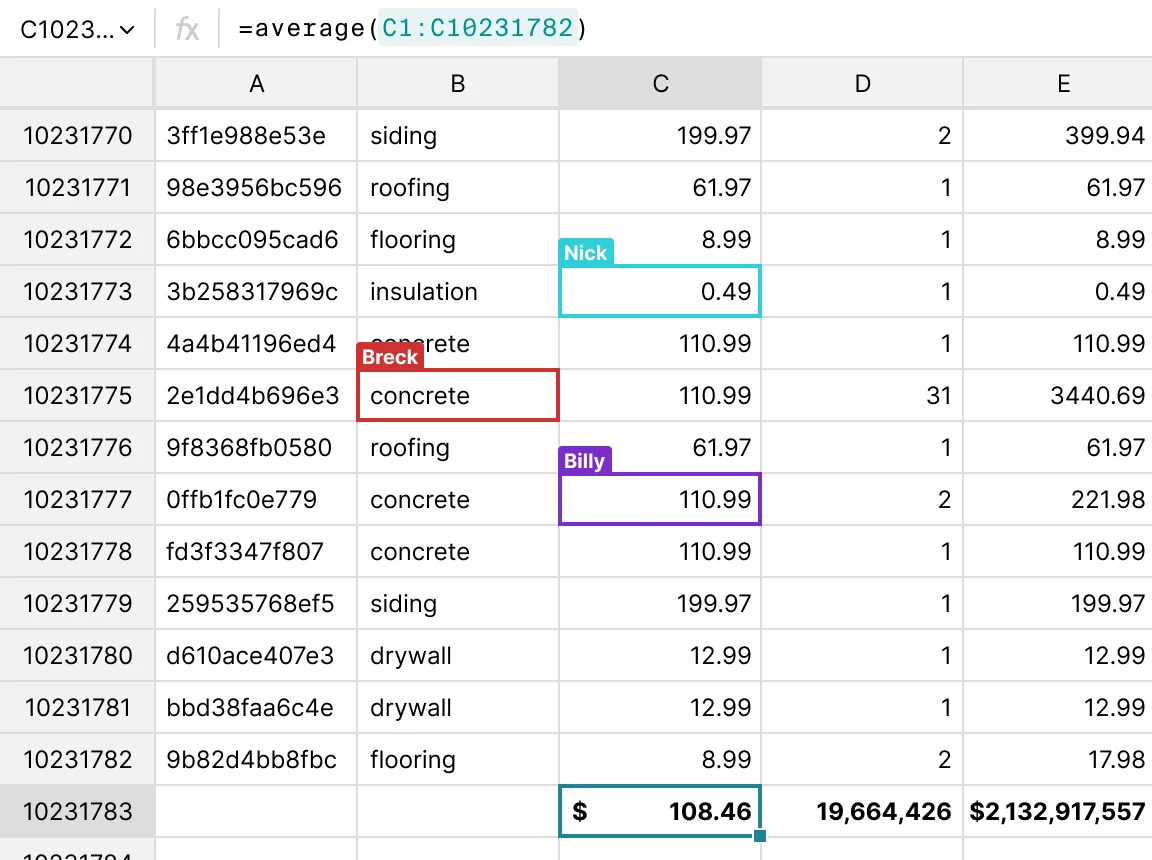
Task: Select the $108.46 average cell
Action: [x=660, y=812]
